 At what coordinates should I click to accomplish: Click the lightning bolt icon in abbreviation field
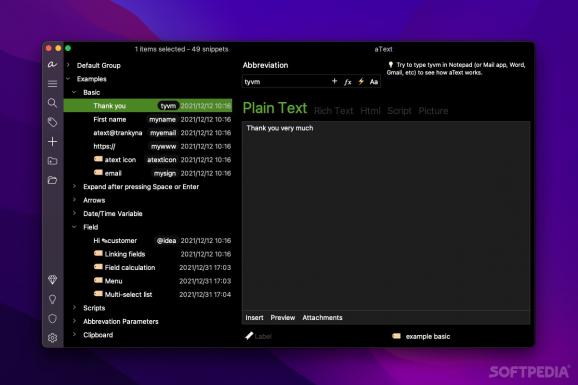point(361,81)
